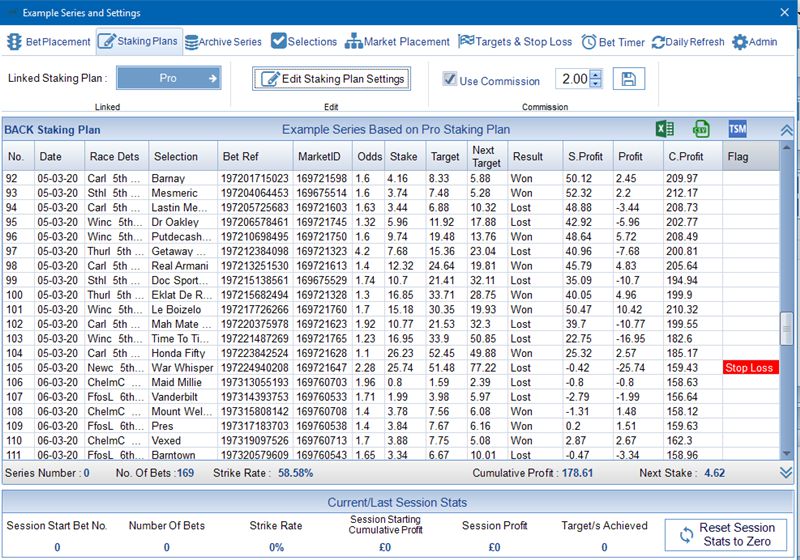800x560 pixels.
Task: Open the Daily Refresh tab
Action: coord(688,42)
